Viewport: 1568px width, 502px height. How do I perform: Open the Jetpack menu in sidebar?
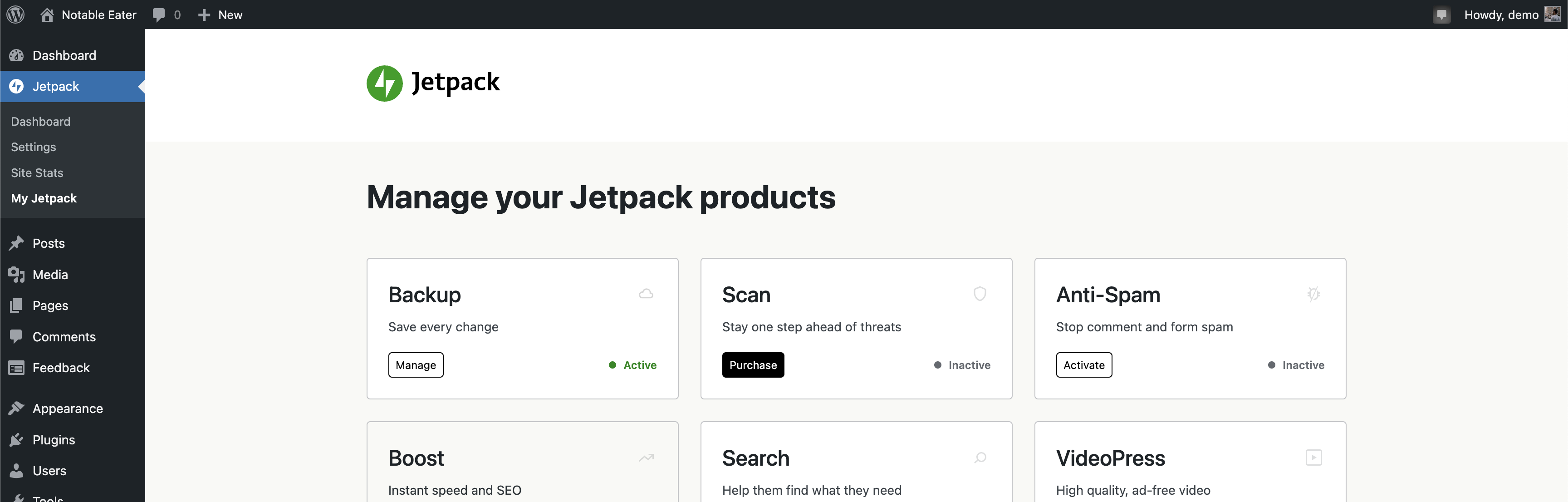(73, 87)
